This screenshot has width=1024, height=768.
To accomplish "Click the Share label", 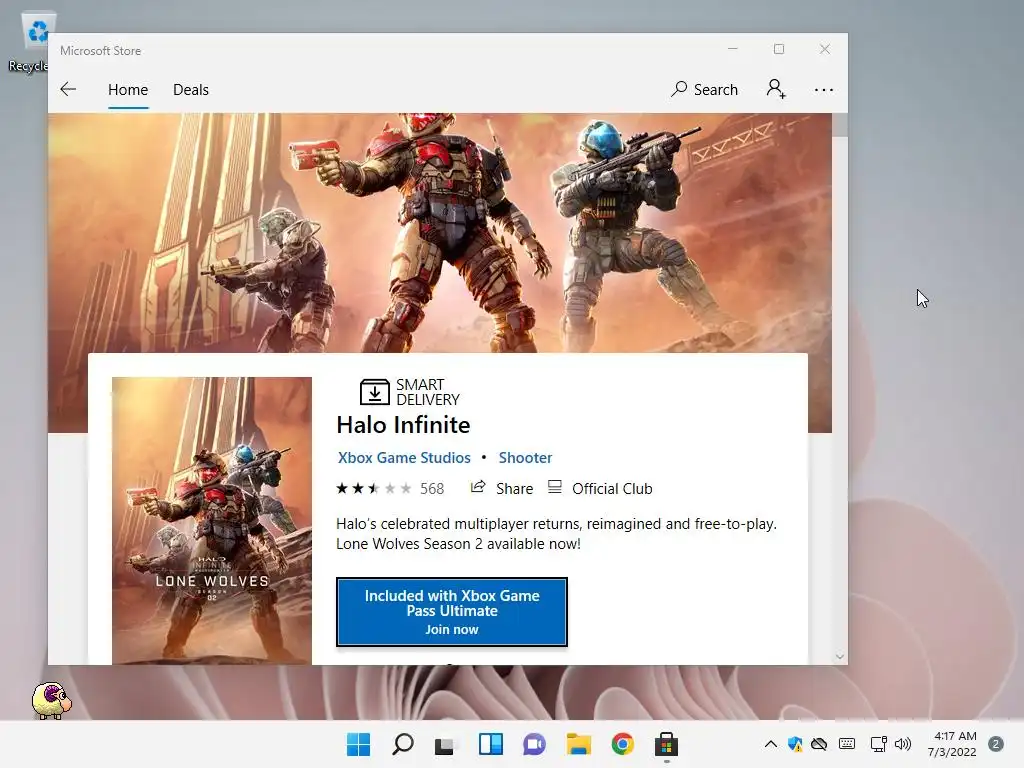I will pyautogui.click(x=515, y=488).
